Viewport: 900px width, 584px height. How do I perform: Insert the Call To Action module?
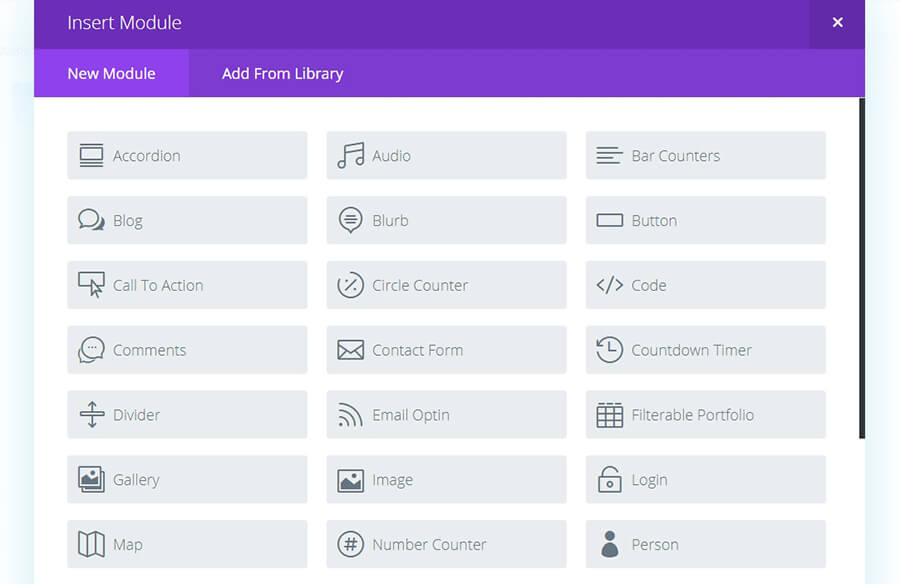[x=187, y=285]
